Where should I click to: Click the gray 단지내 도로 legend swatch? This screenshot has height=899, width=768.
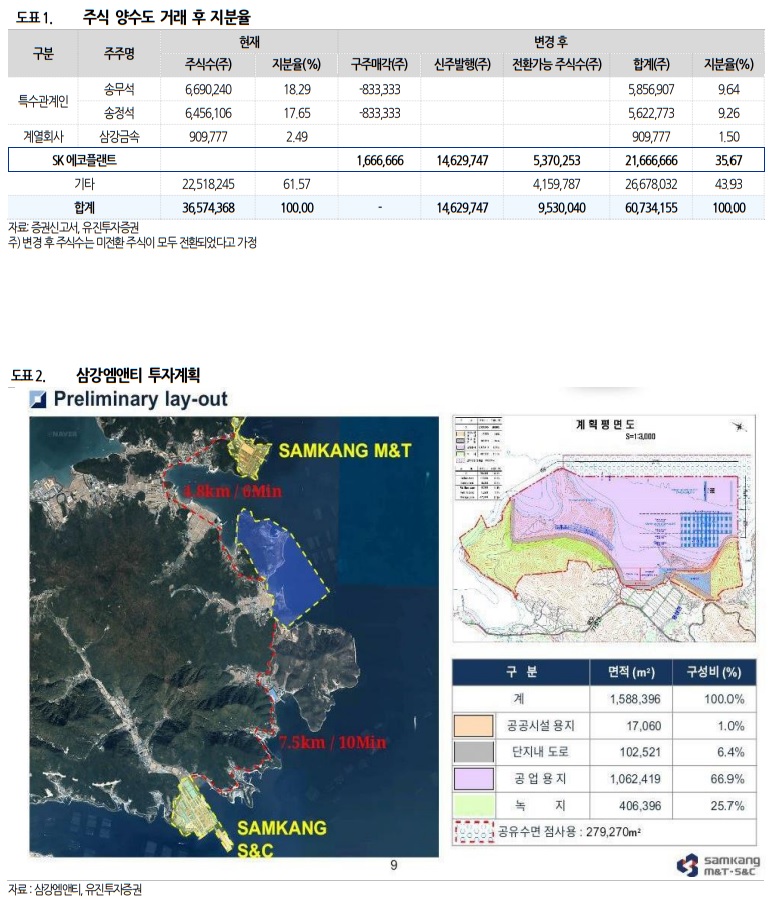[x=473, y=752]
